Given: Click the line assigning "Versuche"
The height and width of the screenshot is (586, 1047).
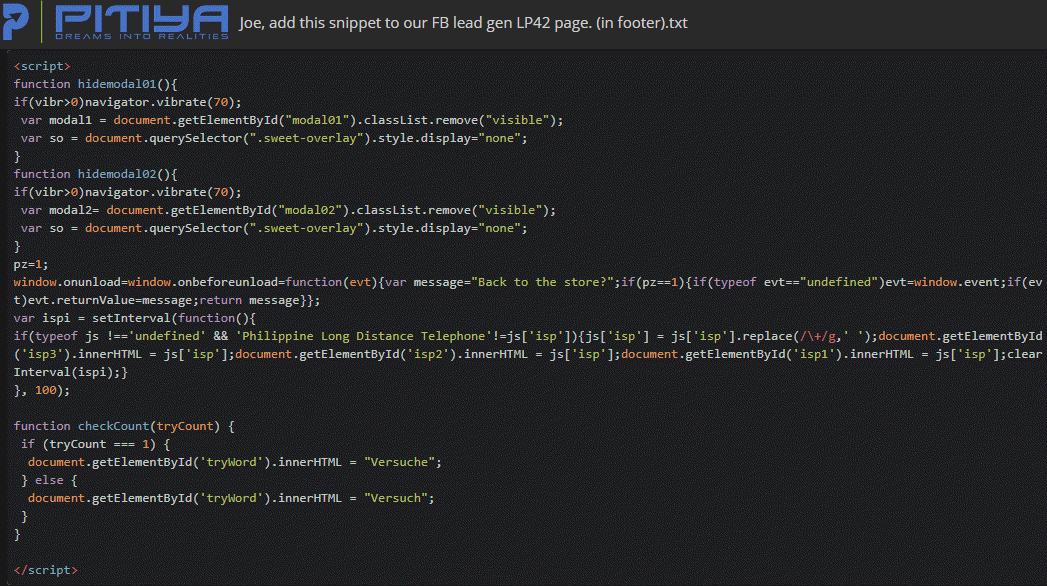Looking at the screenshot, I should point(234,463).
